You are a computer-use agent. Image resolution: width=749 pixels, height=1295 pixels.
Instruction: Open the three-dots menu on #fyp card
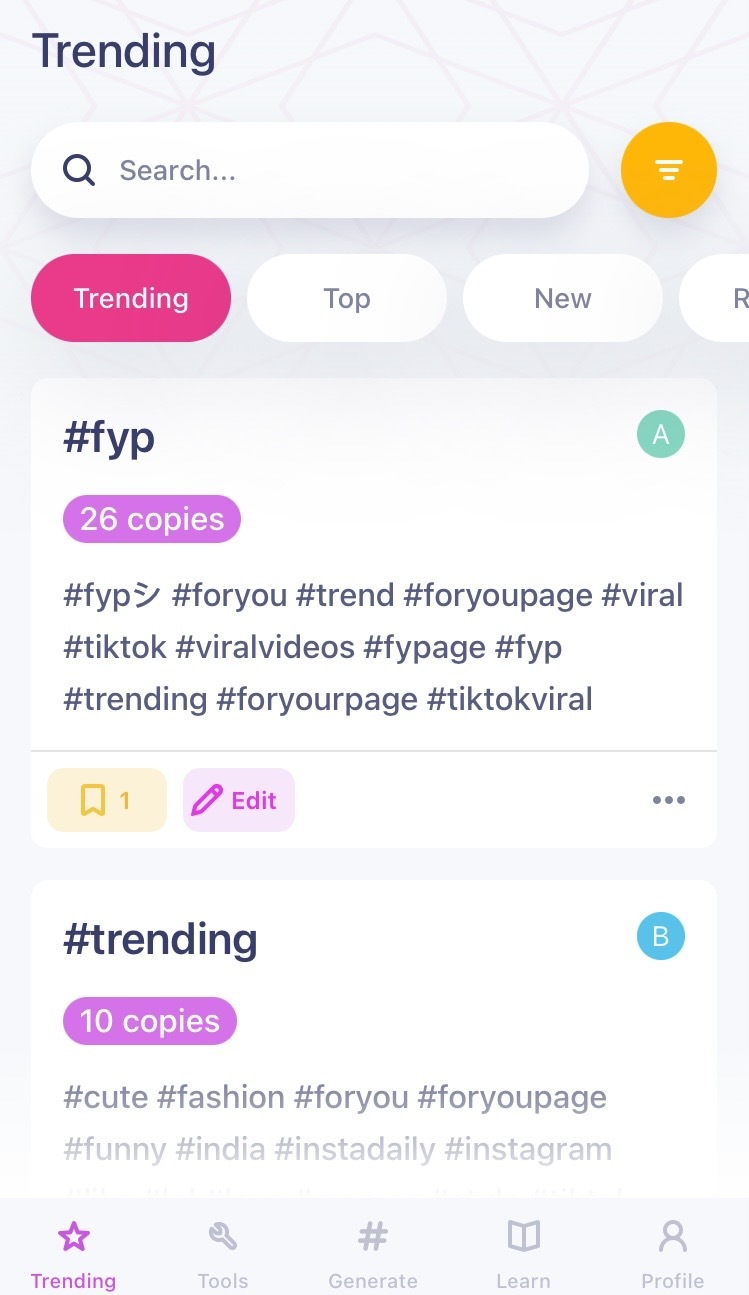(x=668, y=800)
